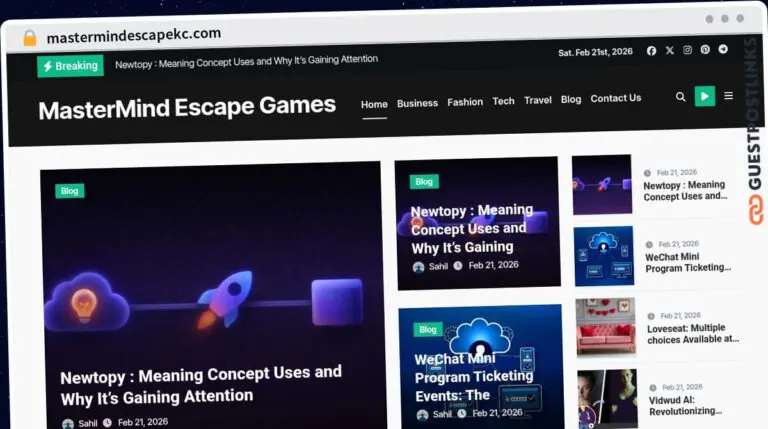Image resolution: width=768 pixels, height=429 pixels.
Task: Click the Blog tag on middle Newtopy card
Action: click(424, 182)
